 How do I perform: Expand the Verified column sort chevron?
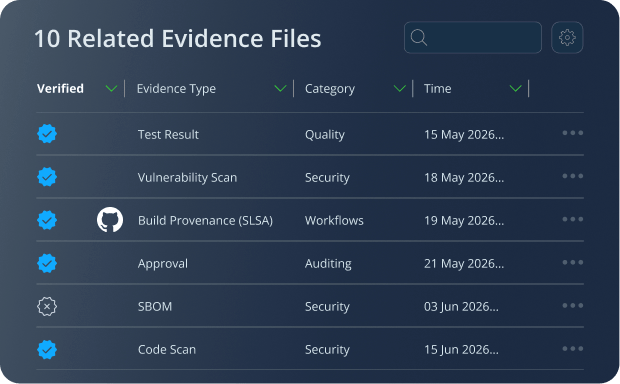click(112, 89)
